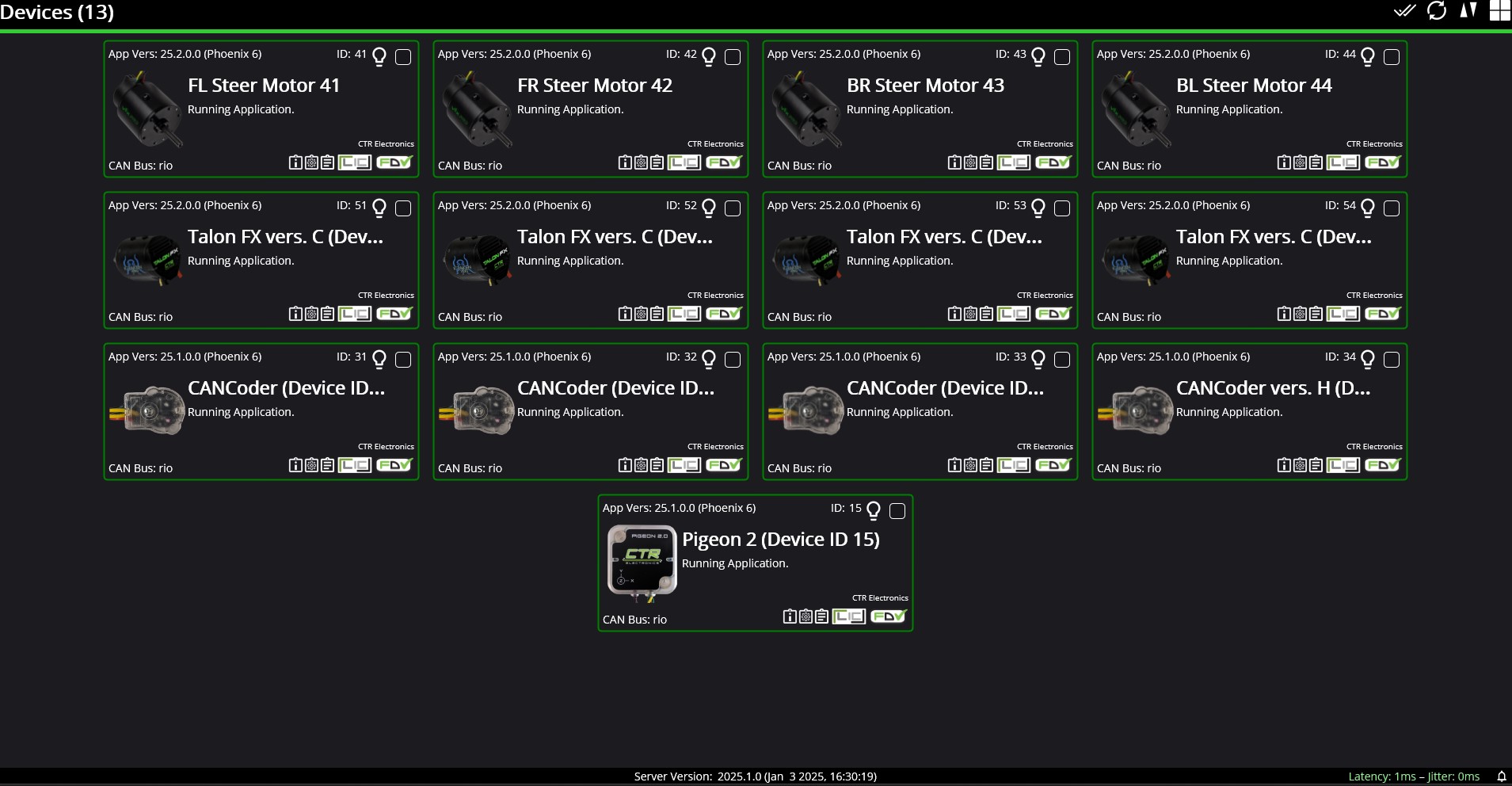Open info icon on Talon FX ID 51
Image resolution: width=1512 pixels, height=786 pixels.
(295, 314)
